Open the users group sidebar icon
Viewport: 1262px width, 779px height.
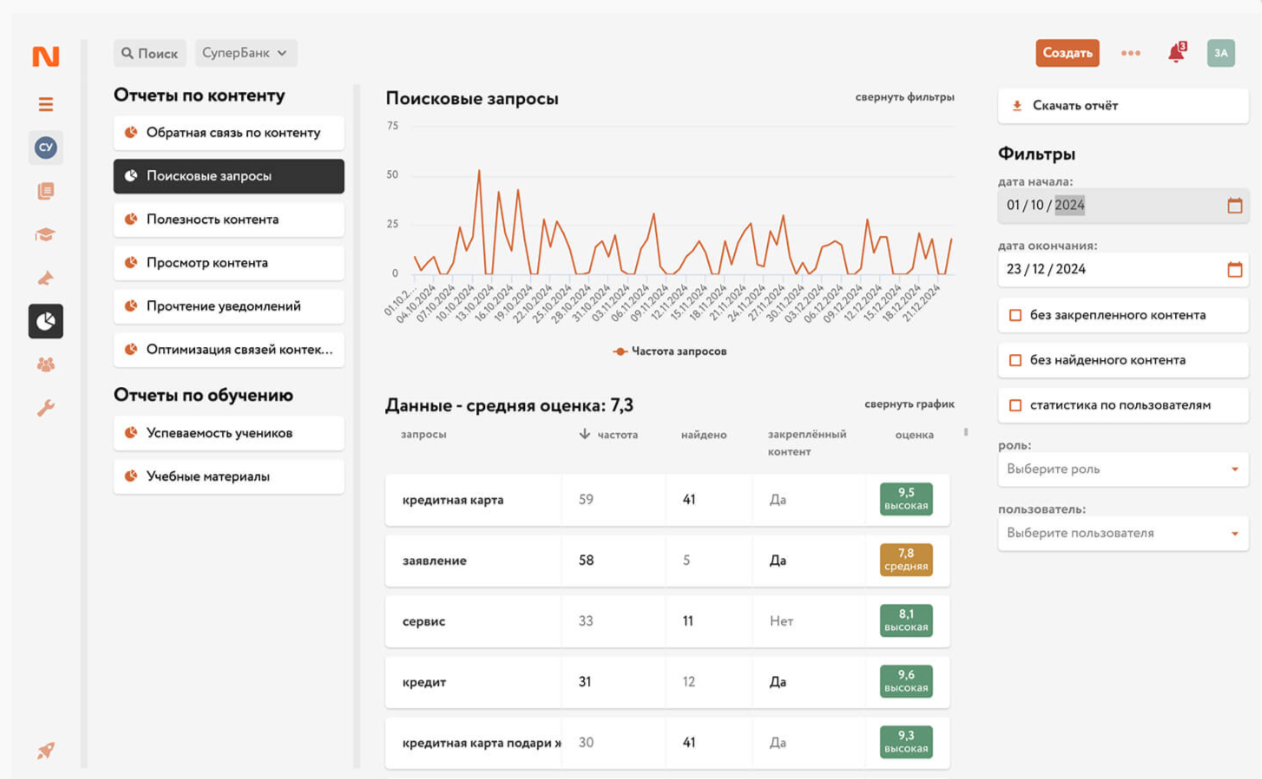pos(46,365)
